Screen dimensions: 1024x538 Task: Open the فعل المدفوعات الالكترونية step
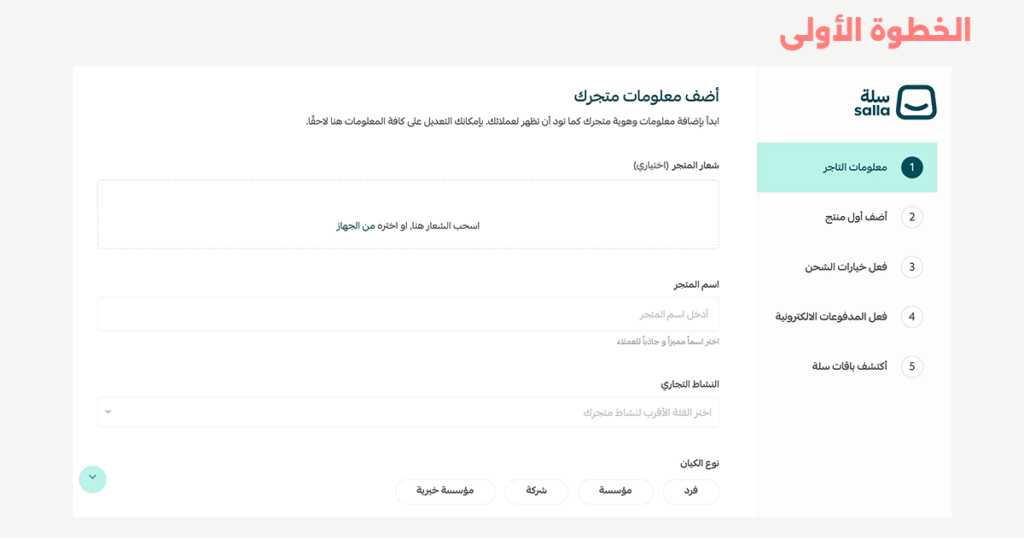831,317
